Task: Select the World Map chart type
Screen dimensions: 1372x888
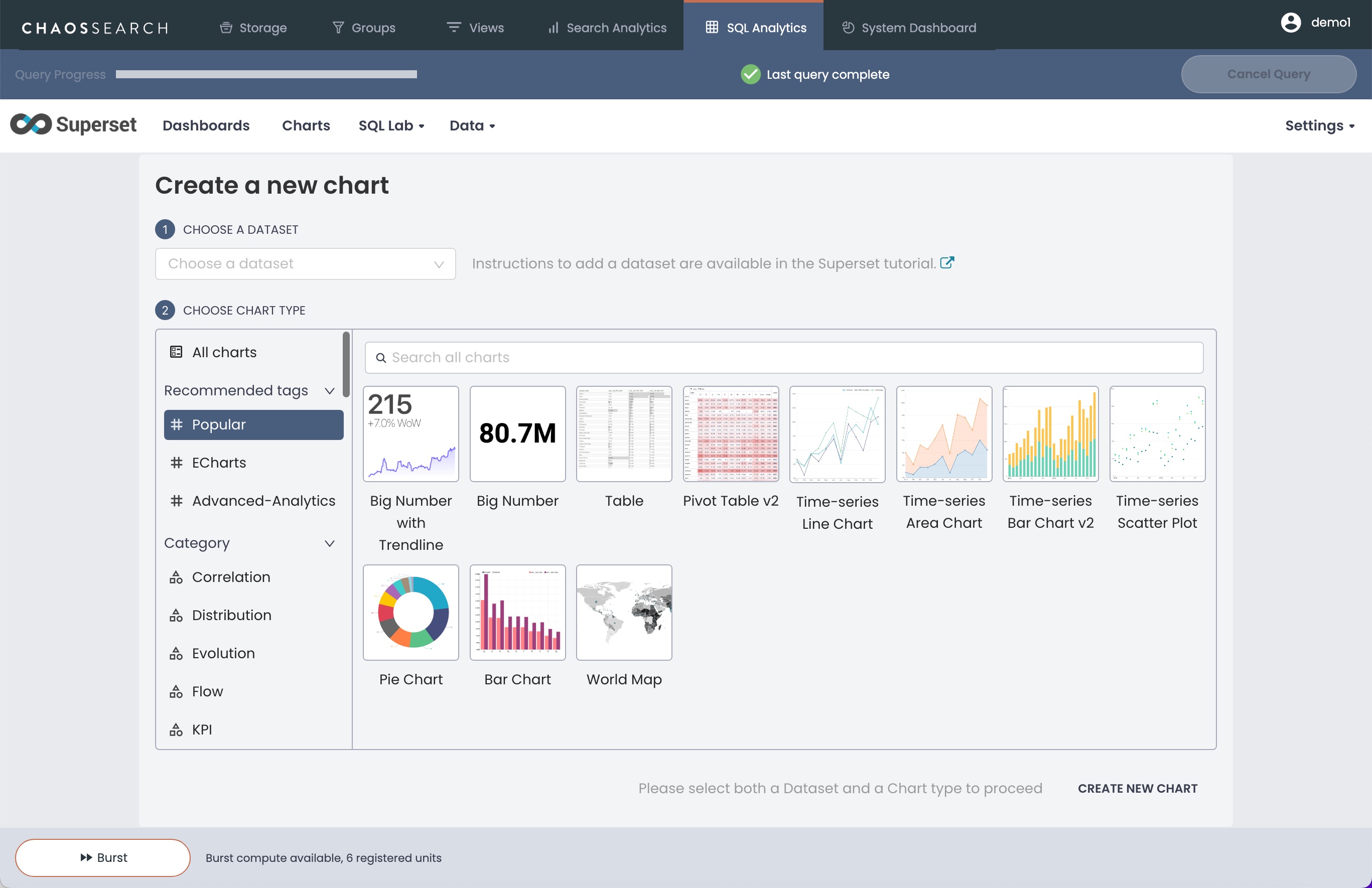Action: (x=624, y=612)
